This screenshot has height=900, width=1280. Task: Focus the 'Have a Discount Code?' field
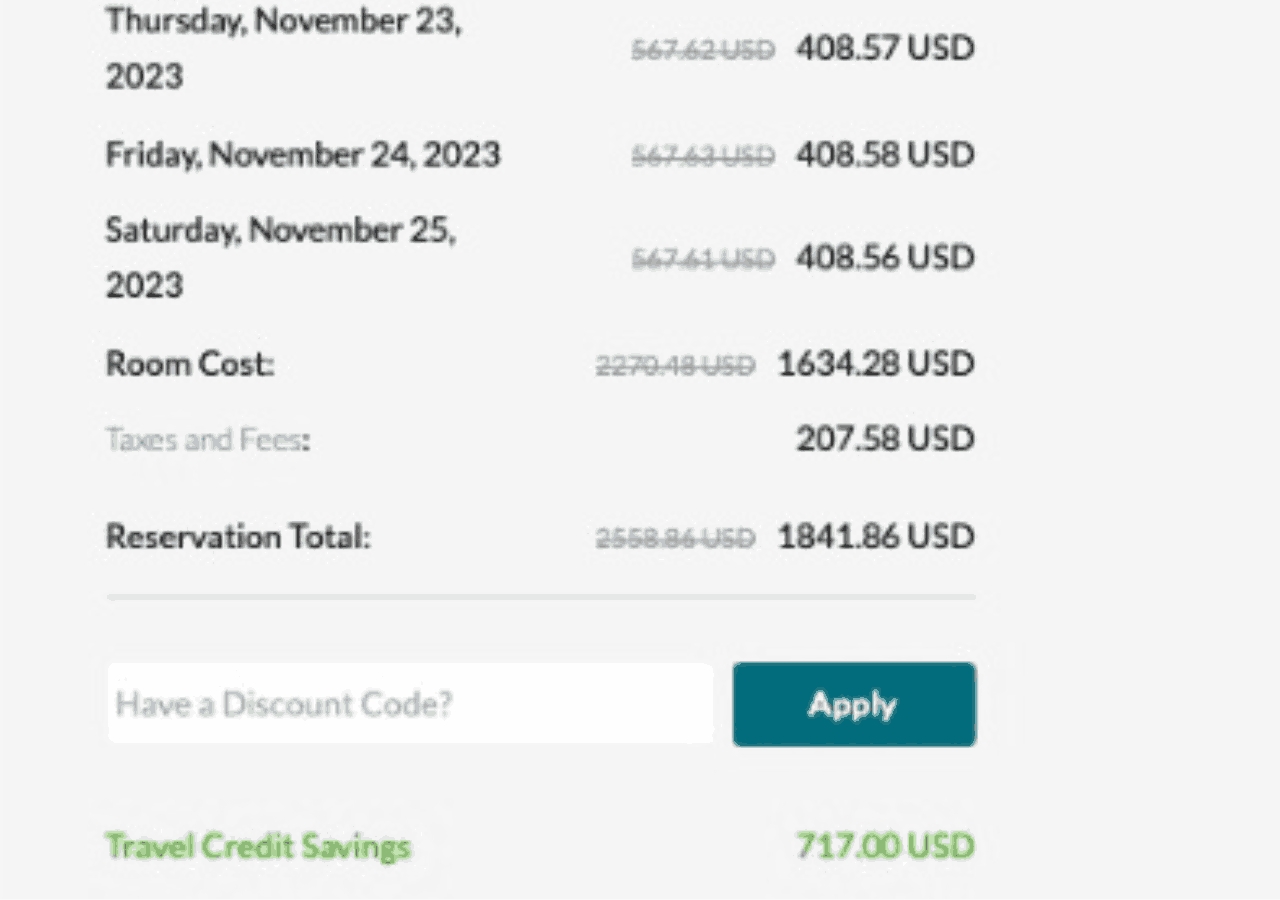tap(410, 704)
